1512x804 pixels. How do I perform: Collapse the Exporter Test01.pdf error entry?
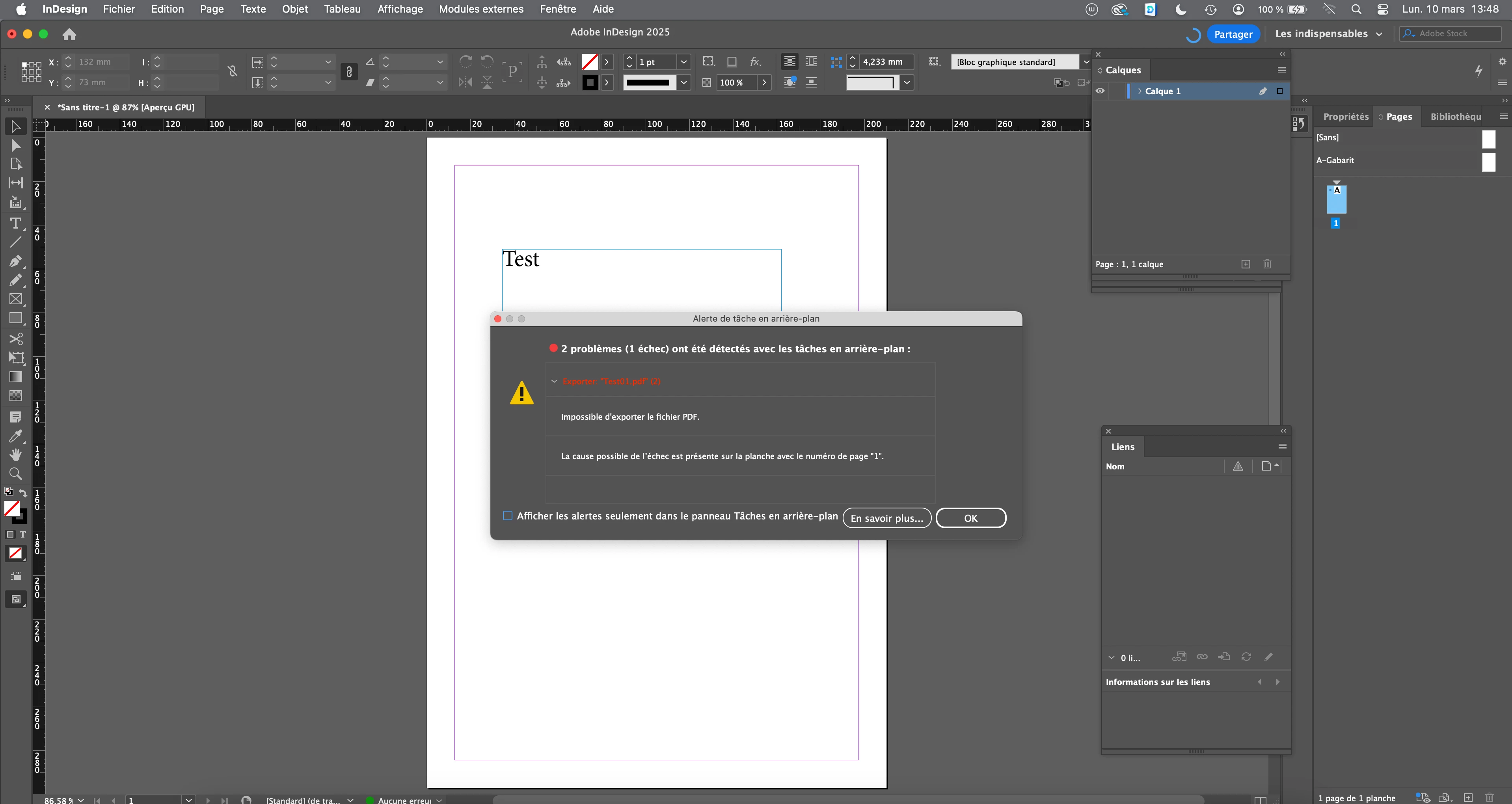pos(554,382)
